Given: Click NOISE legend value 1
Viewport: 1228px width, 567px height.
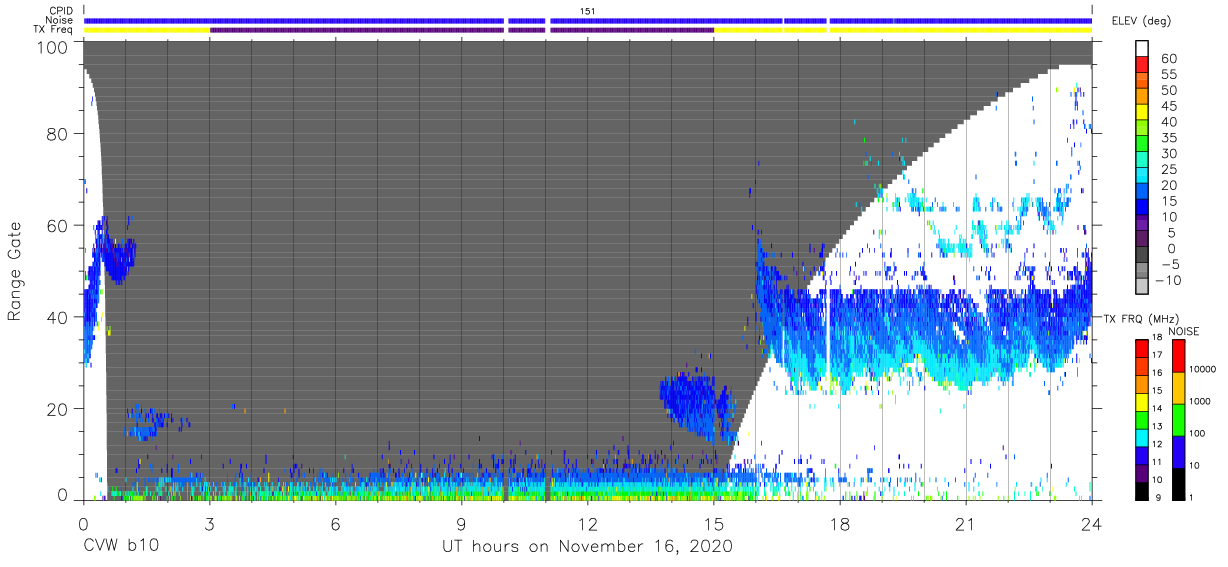Looking at the screenshot, I should [x=1189, y=498].
